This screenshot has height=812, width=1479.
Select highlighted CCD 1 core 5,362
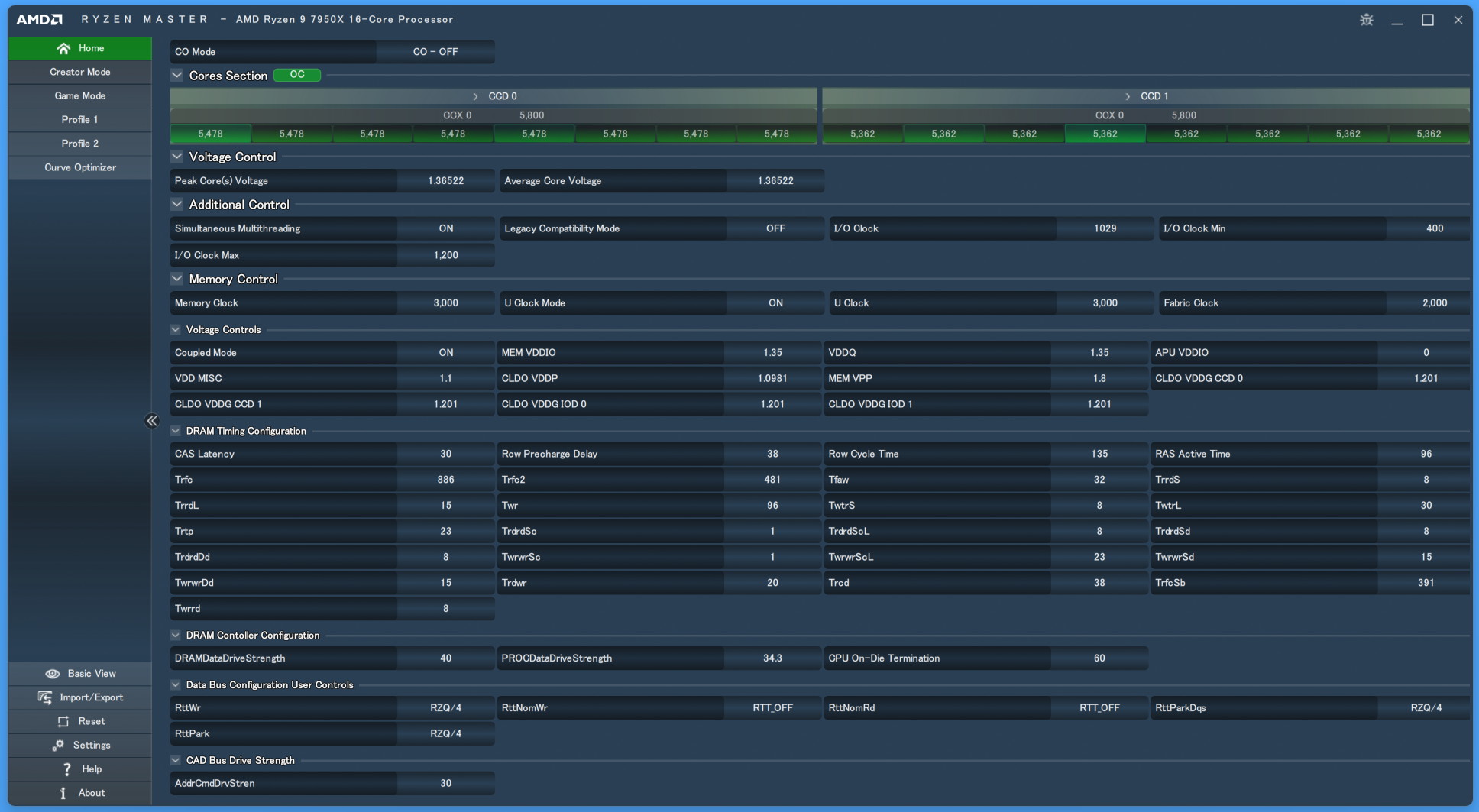coord(1105,134)
